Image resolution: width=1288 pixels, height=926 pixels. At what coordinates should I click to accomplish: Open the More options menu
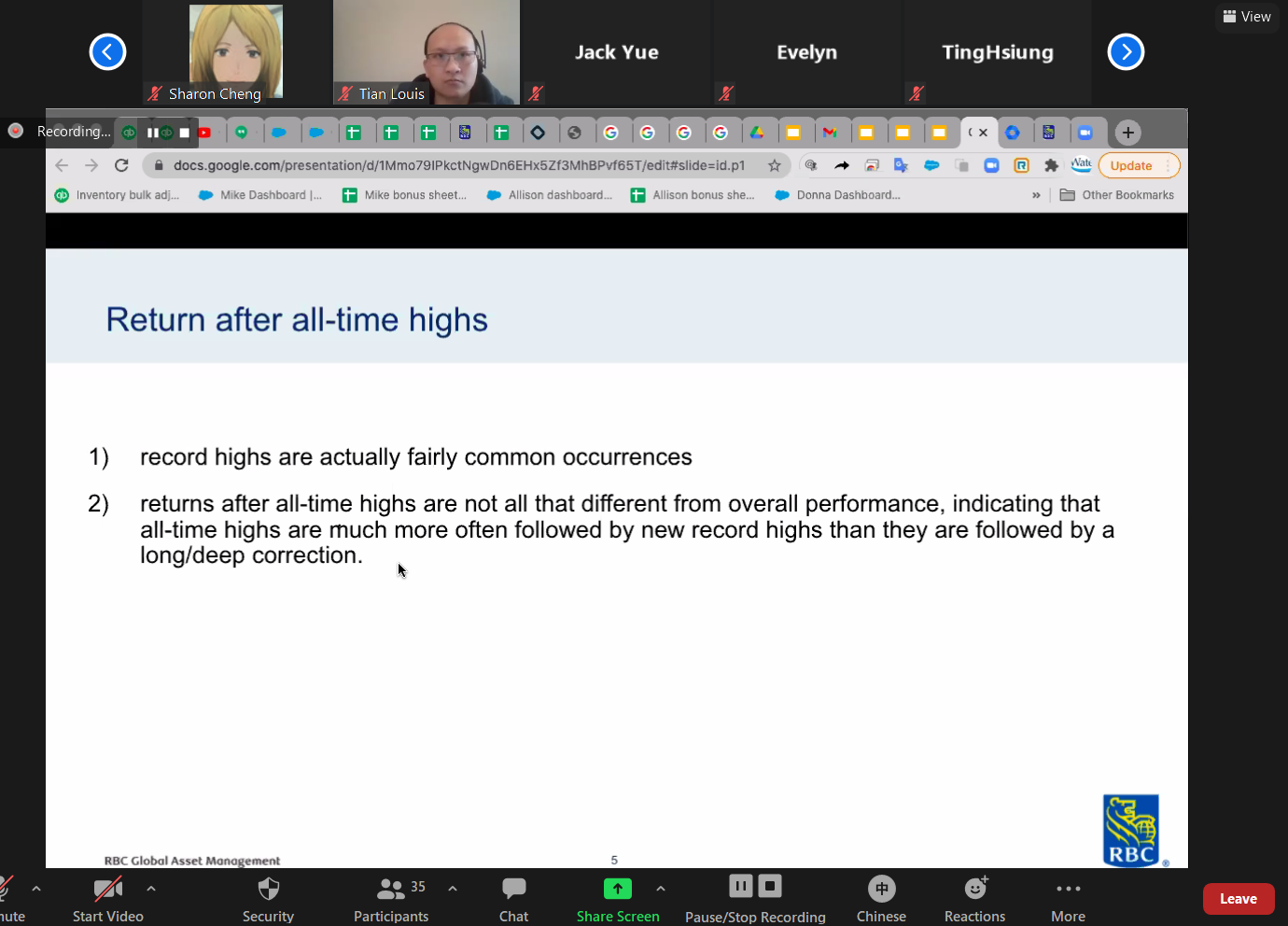point(1068,898)
